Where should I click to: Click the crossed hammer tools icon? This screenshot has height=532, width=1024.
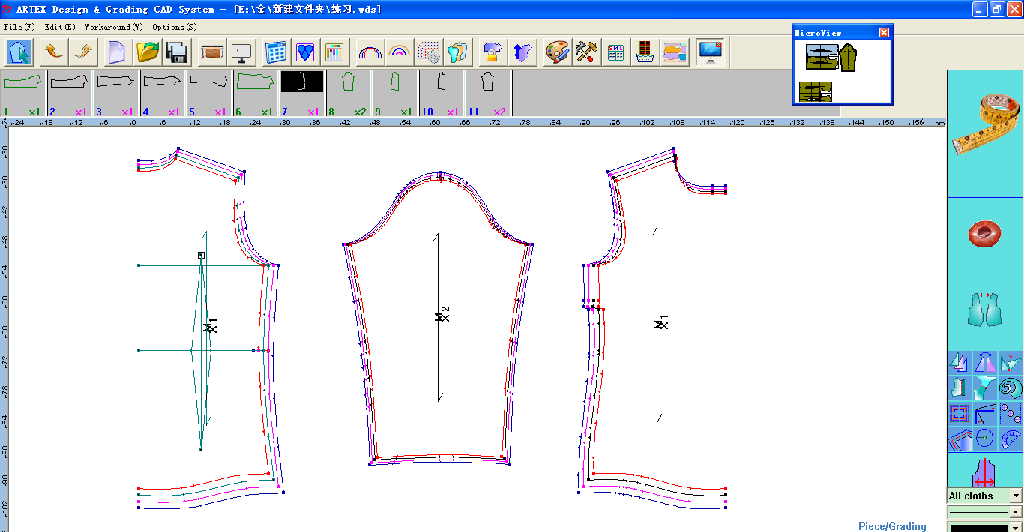click(587, 51)
